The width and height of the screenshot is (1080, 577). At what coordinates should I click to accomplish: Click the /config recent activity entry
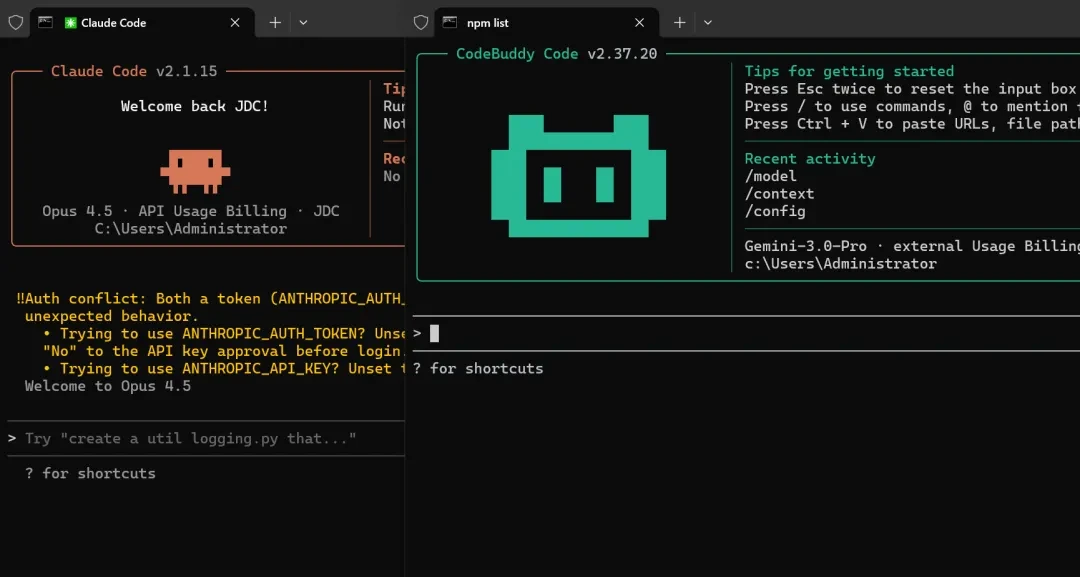pyautogui.click(x=775, y=211)
